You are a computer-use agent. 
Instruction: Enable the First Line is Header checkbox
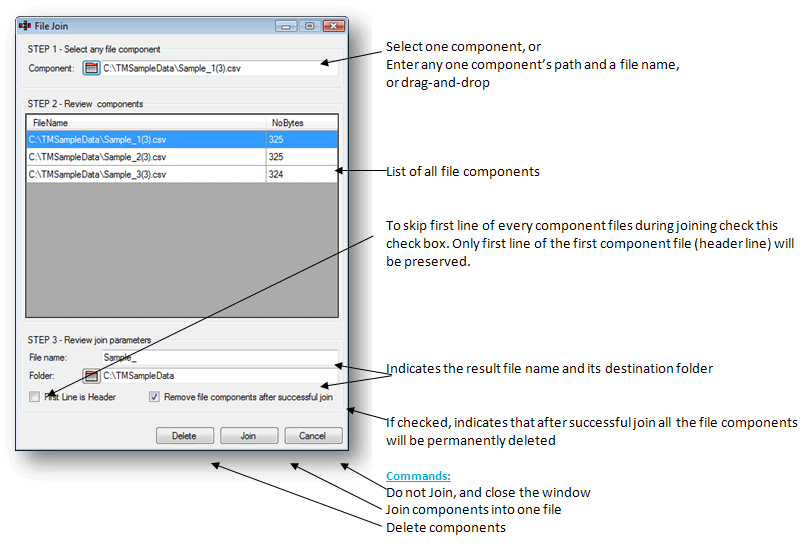point(35,397)
